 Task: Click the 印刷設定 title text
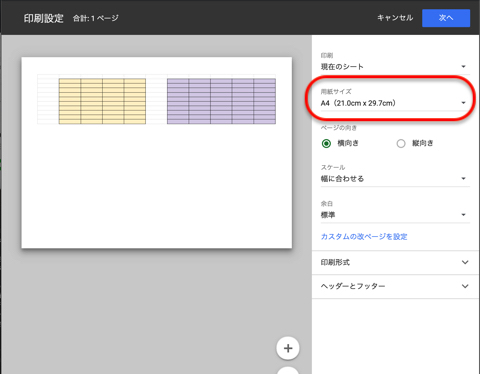click(43, 18)
